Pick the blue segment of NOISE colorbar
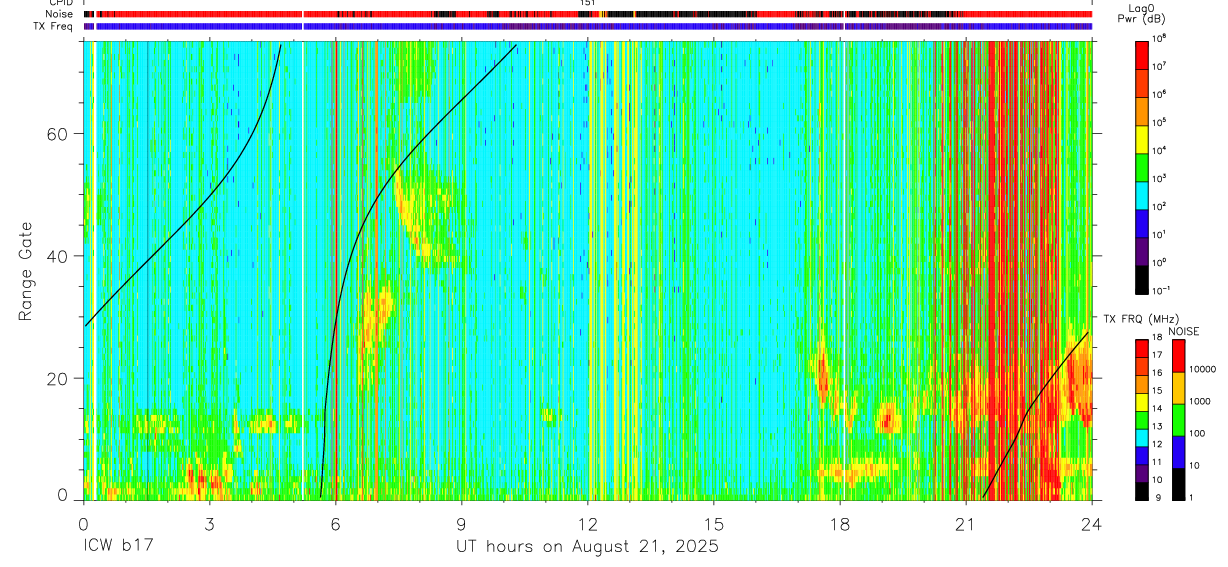Screen dimensions: 1228x567 point(1178,451)
